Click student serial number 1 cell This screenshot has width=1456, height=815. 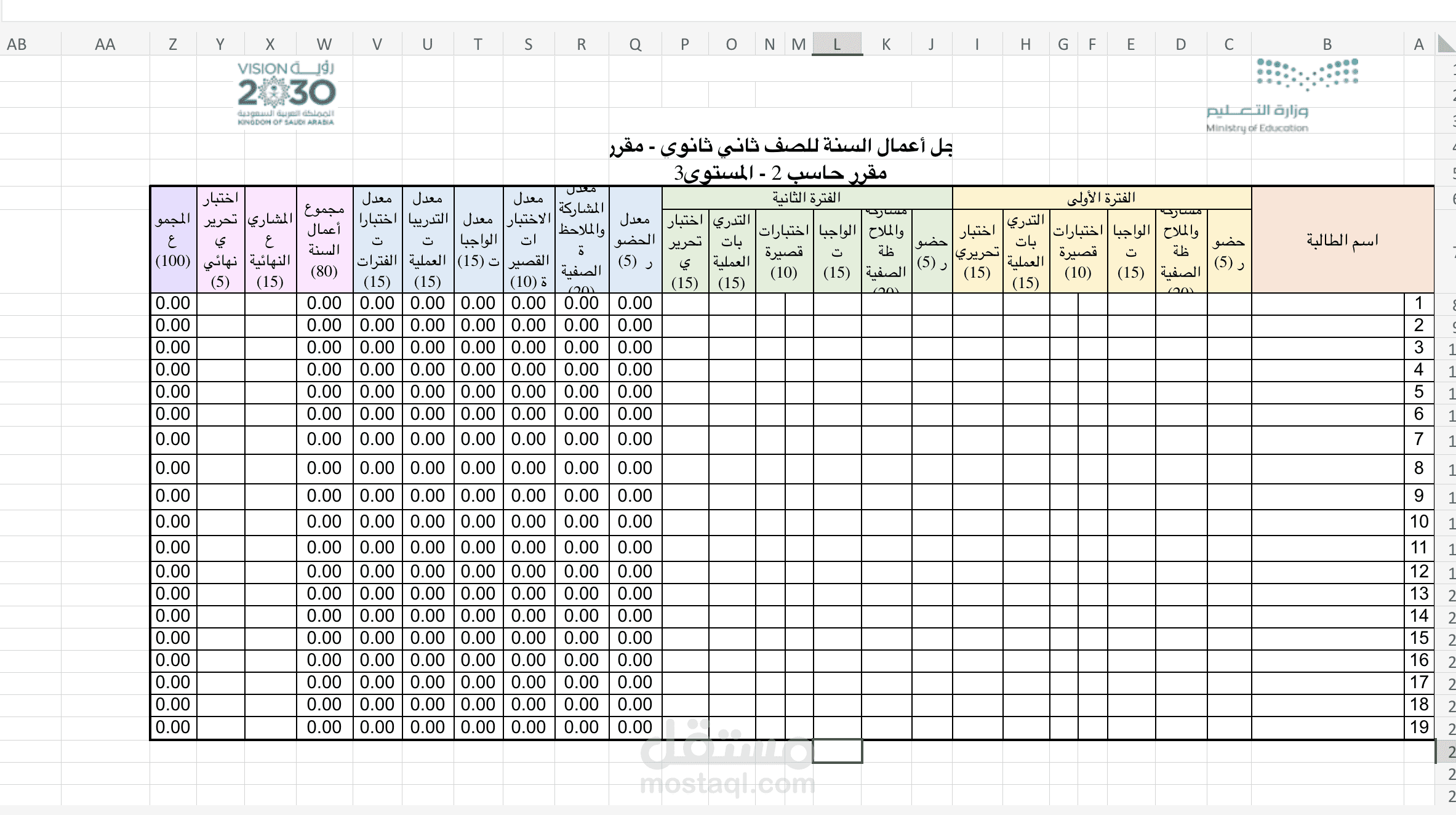1419,303
